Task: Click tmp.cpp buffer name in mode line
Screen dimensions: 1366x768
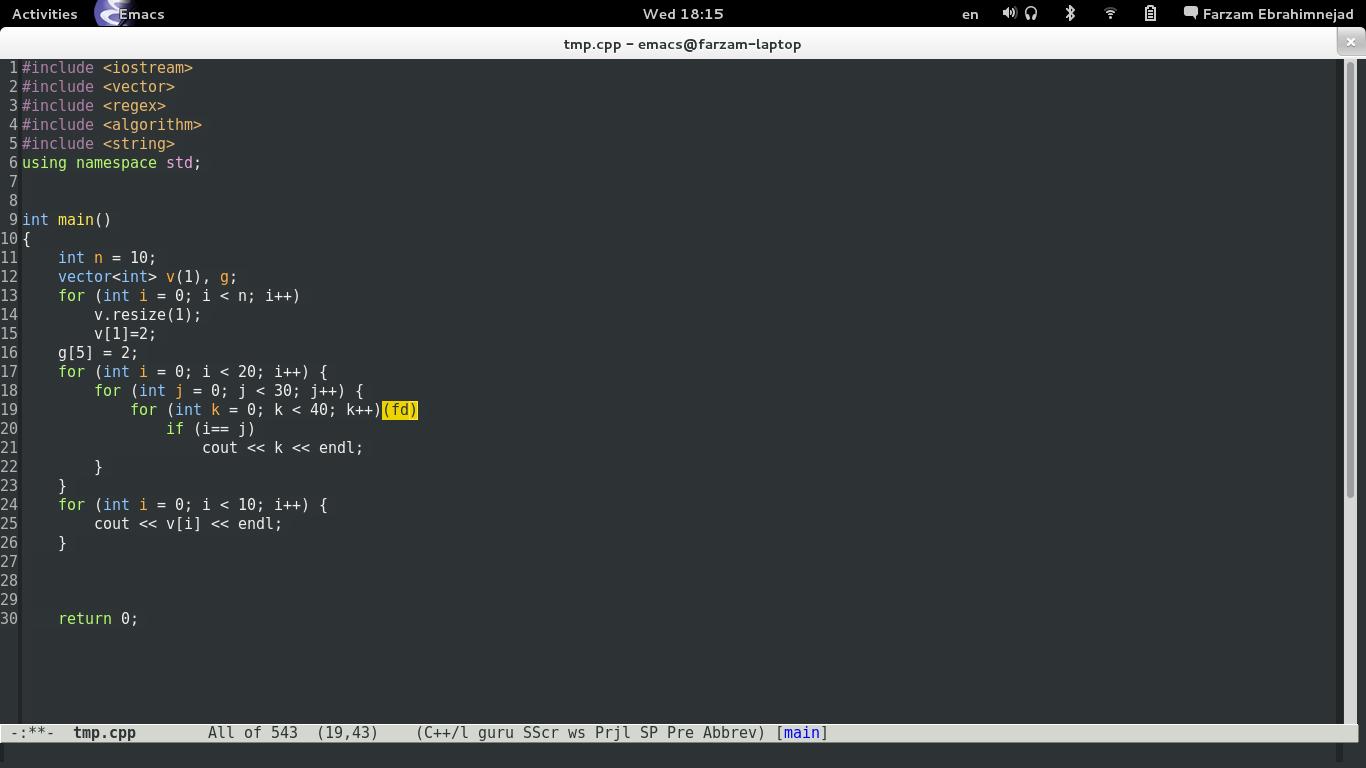Action: [x=104, y=733]
